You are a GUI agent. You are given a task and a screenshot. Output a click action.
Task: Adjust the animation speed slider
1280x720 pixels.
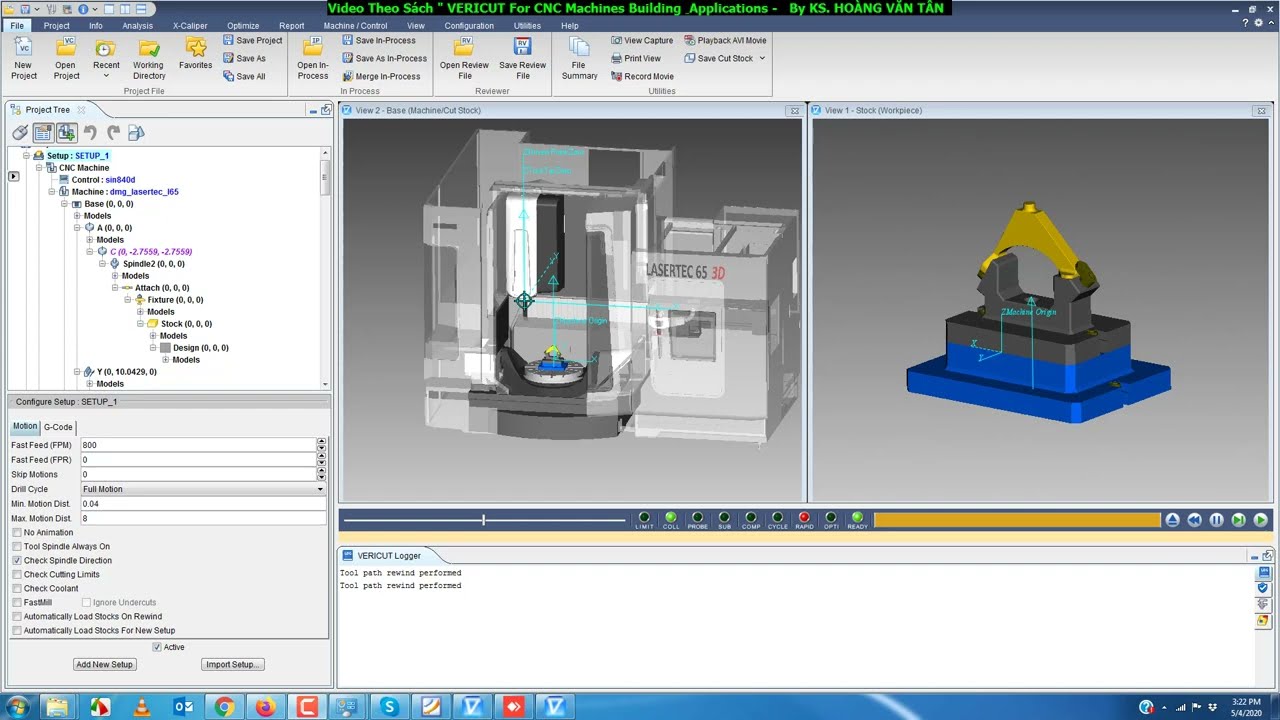pos(483,520)
